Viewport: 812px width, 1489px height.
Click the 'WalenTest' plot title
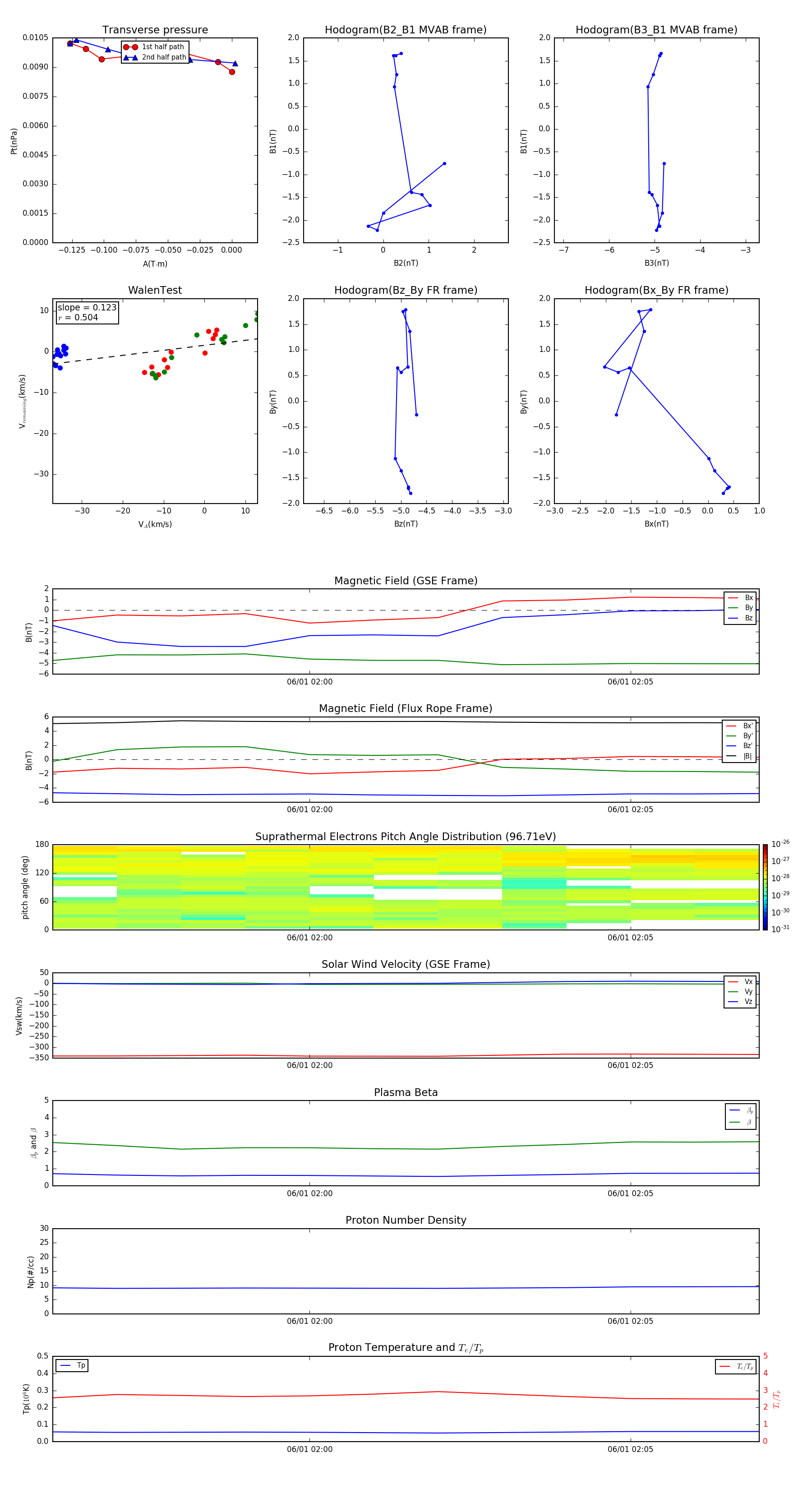(x=155, y=290)
